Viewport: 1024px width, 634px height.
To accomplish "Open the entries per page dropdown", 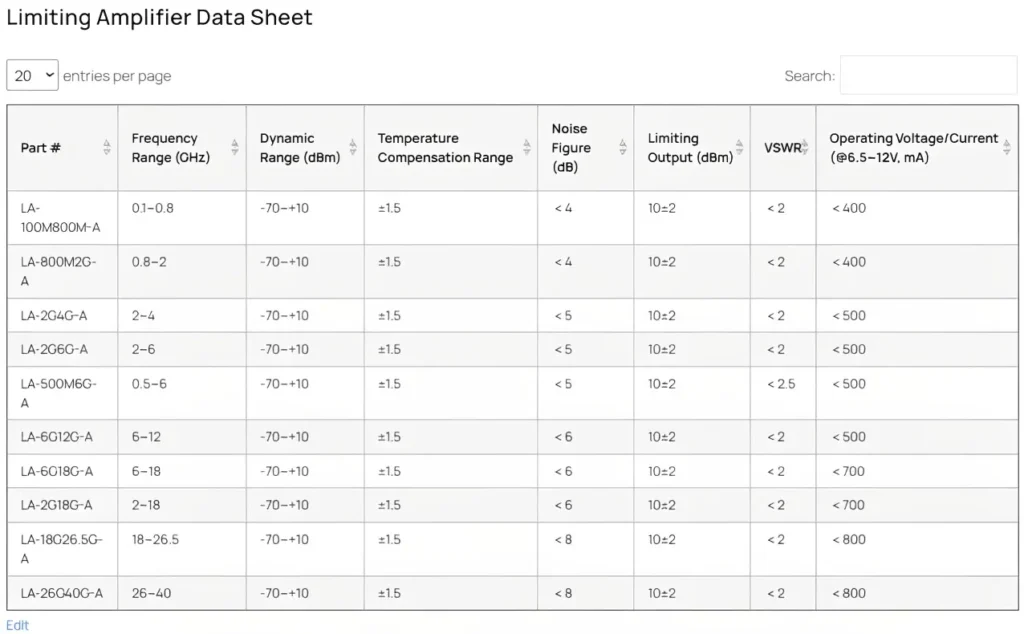I will [32, 75].
